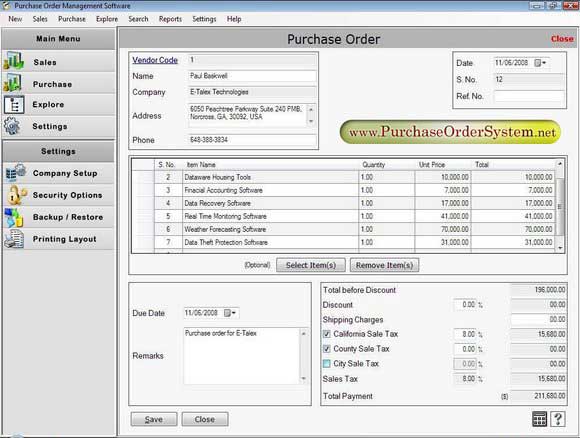Toggle the California Sale Tax checkbox
The width and height of the screenshot is (580, 438).
327,334
